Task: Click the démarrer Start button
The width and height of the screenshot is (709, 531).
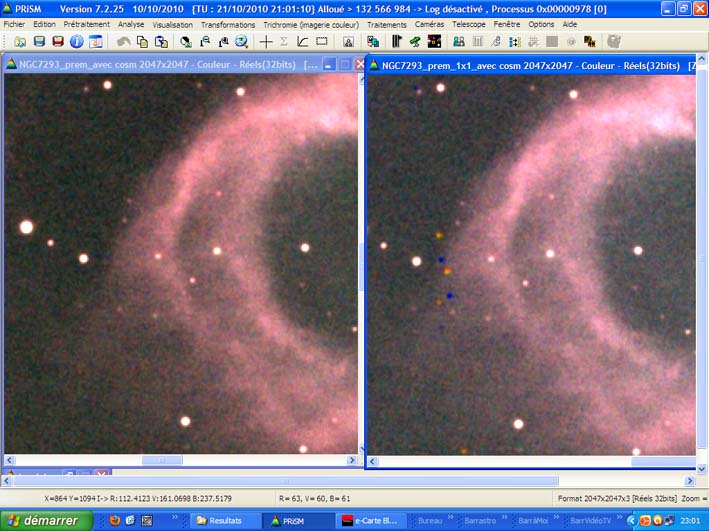Action: coord(47,521)
